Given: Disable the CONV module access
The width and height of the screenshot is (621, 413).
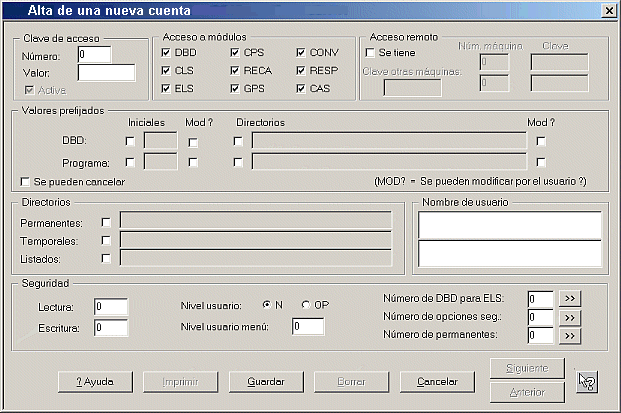Looking at the screenshot, I should [x=301, y=52].
